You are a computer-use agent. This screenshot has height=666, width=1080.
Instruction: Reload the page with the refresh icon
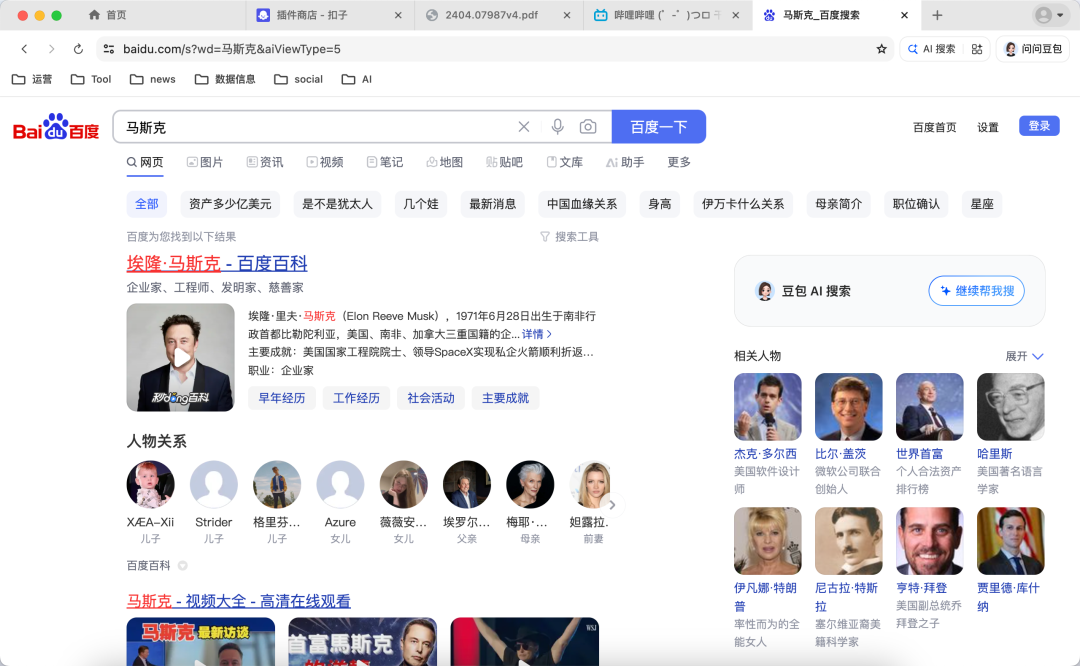(x=78, y=47)
